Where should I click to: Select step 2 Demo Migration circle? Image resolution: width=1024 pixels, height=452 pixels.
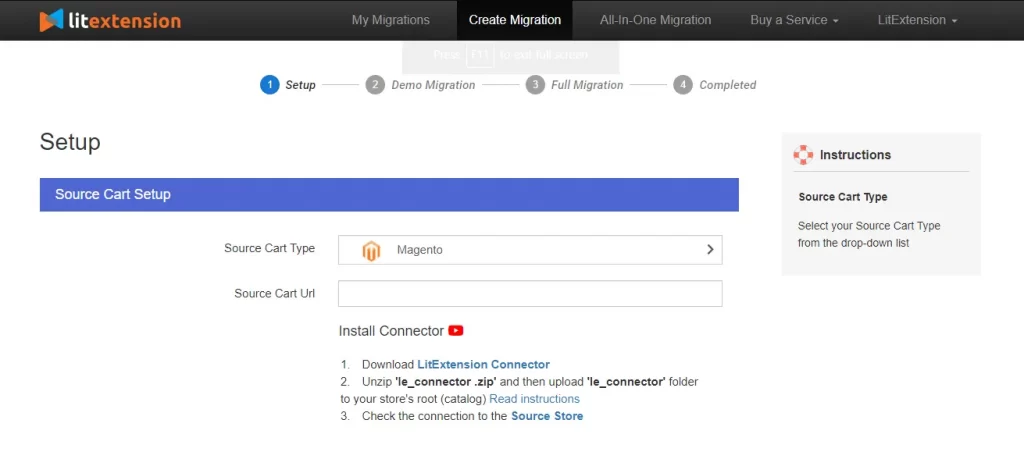point(375,85)
